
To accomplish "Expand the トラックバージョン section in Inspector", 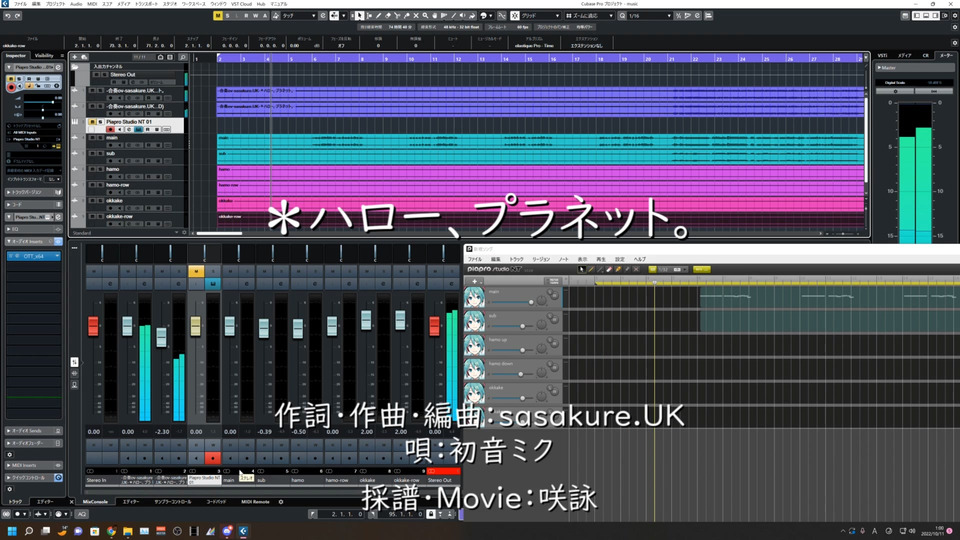I will [x=33, y=192].
